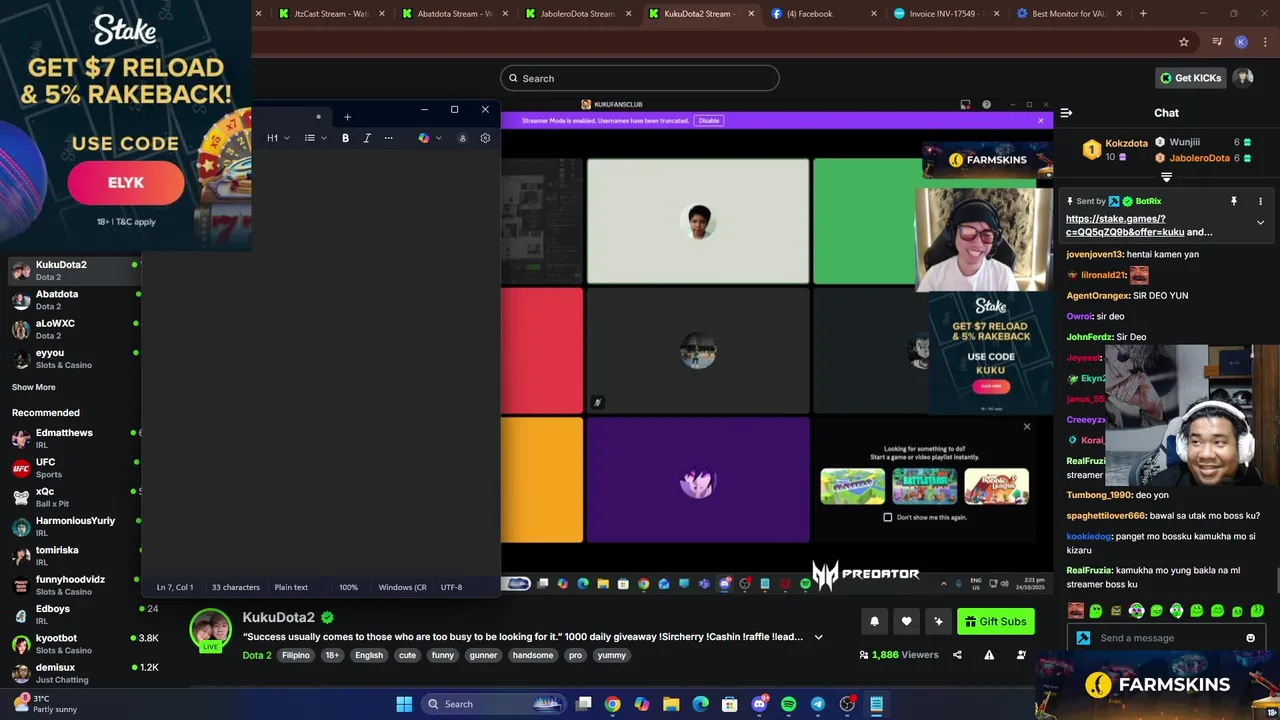Click the Copilot icon in Notepad
Screen dimensions: 1280x720
(424, 138)
